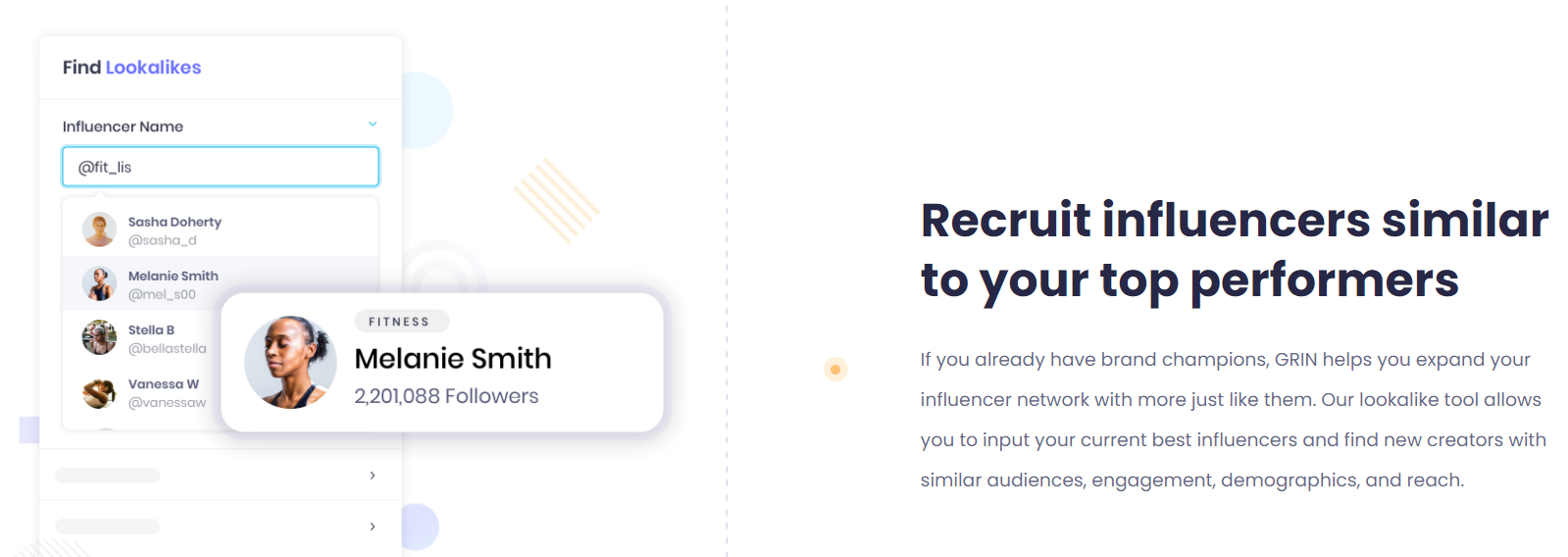The image size is (1568, 557).
Task: Click Stella B's avatar photo
Action: 99,338
